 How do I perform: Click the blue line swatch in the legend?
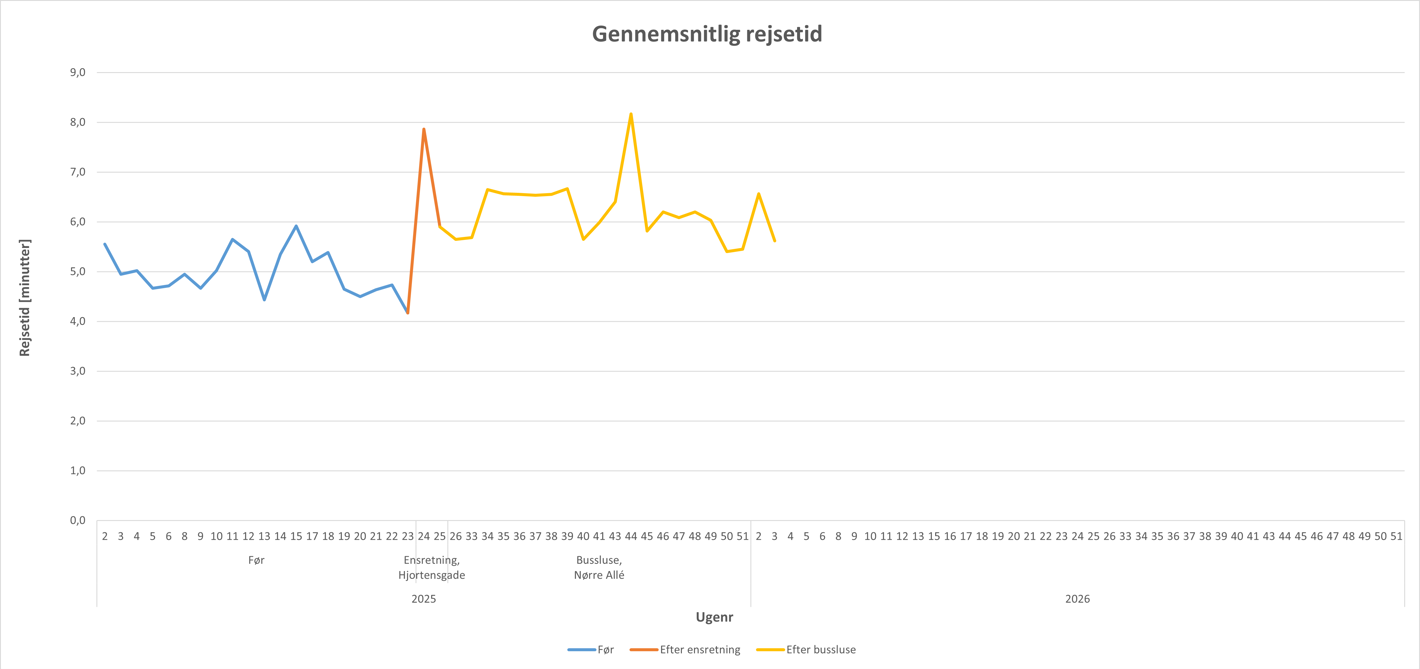(581, 650)
